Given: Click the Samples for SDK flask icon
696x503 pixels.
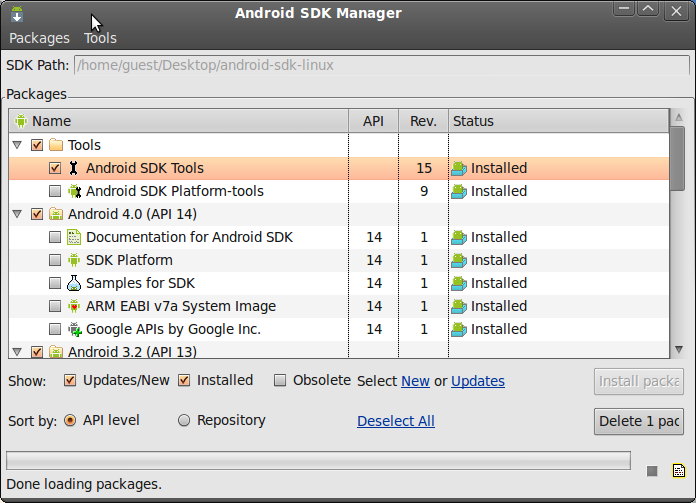Looking at the screenshot, I should point(74,283).
